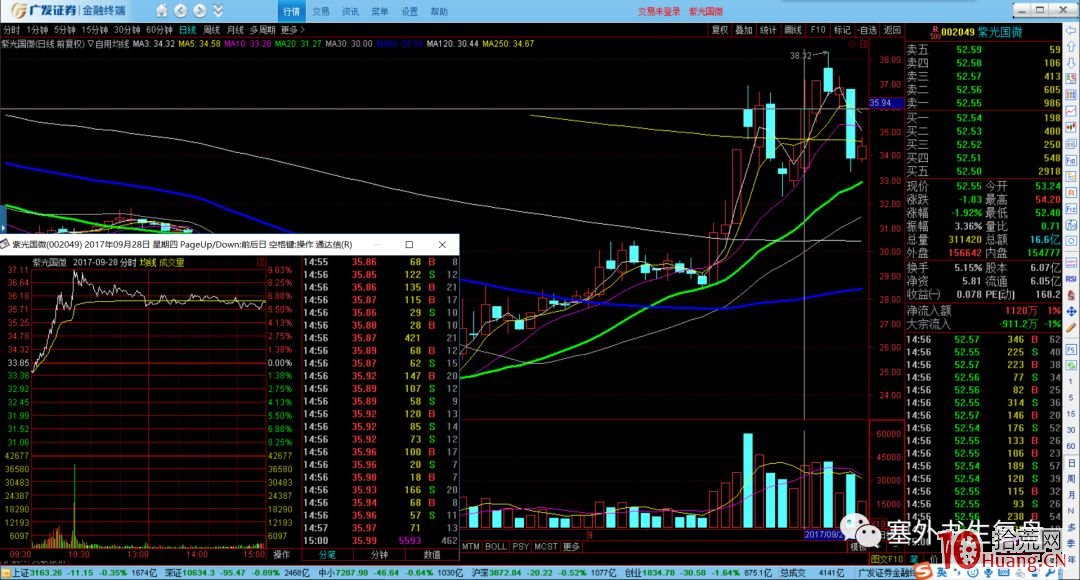Open 更多 indicators in bottom tab bar
Image resolution: width=1080 pixels, height=580 pixels.
(x=571, y=546)
